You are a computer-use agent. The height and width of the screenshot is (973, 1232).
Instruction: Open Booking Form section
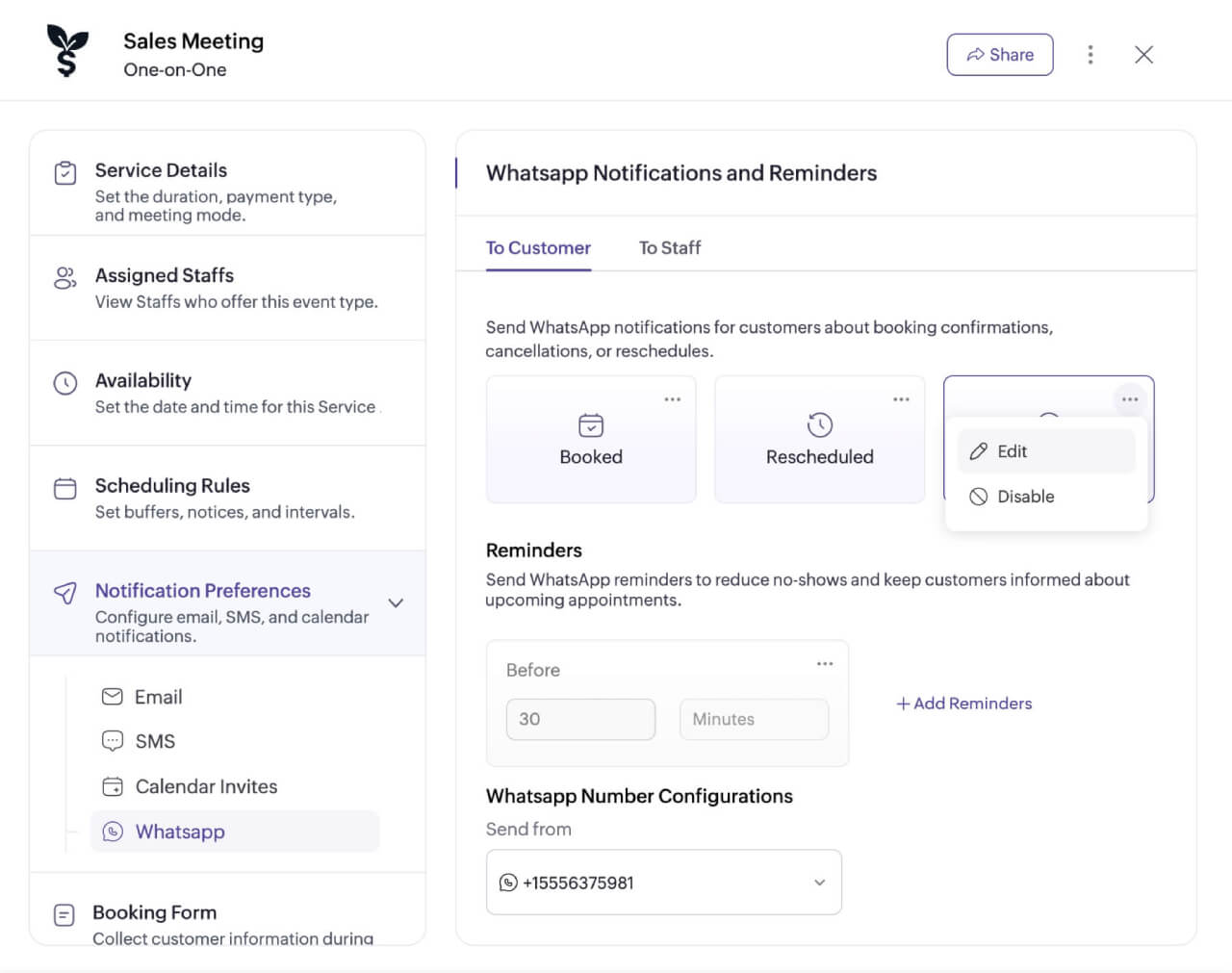tap(228, 909)
